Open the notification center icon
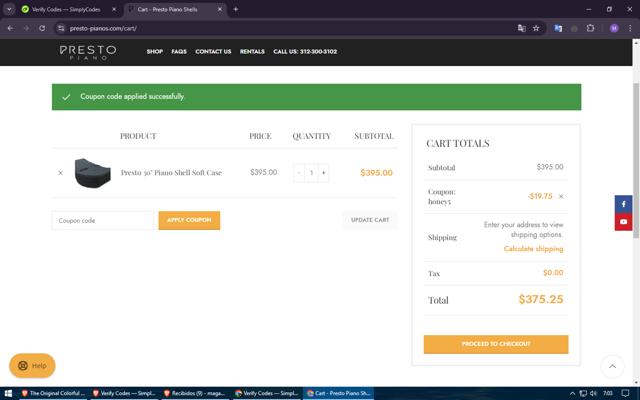 click(625, 393)
